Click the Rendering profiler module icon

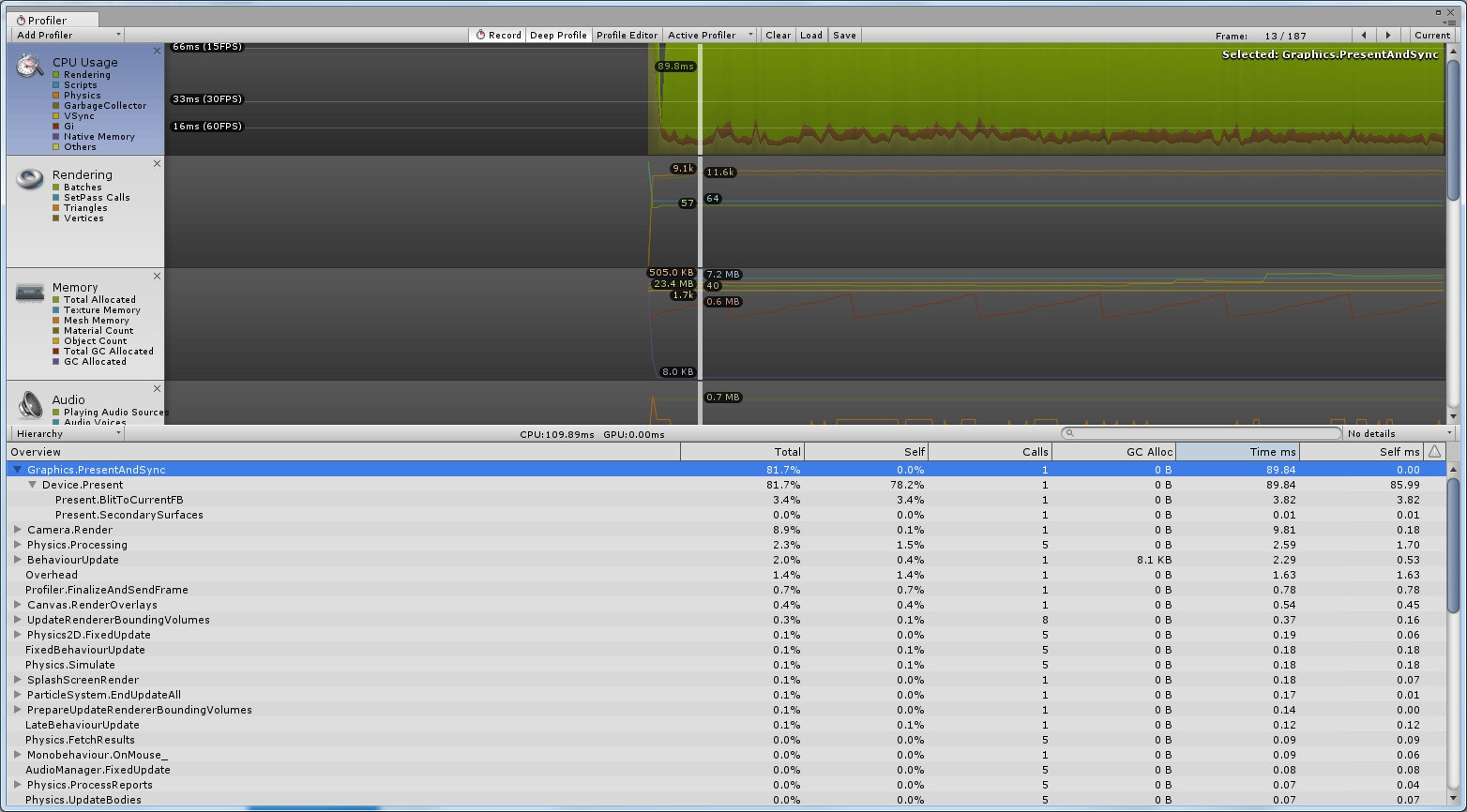30,178
